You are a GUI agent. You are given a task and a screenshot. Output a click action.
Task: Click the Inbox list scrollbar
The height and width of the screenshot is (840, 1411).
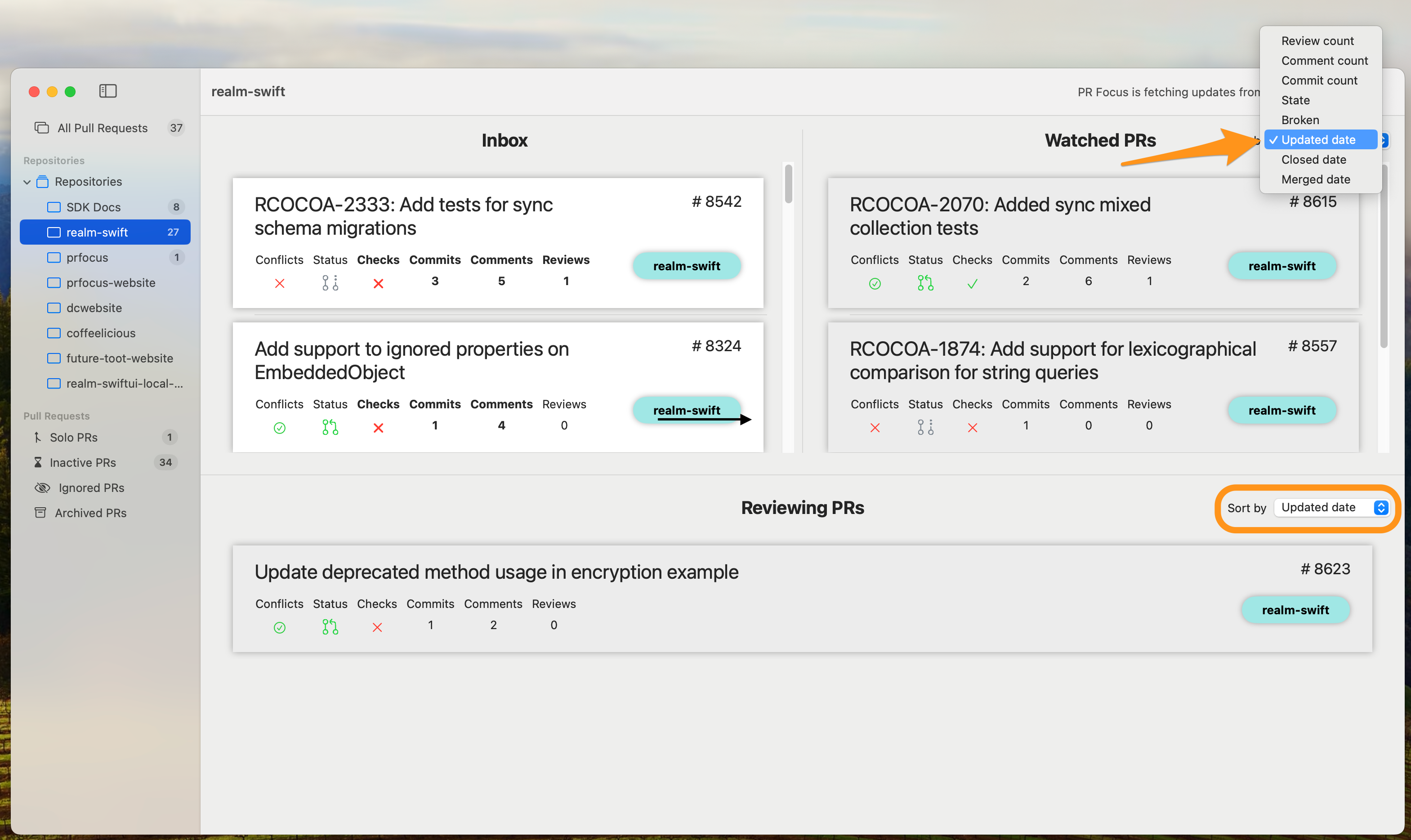point(788,184)
